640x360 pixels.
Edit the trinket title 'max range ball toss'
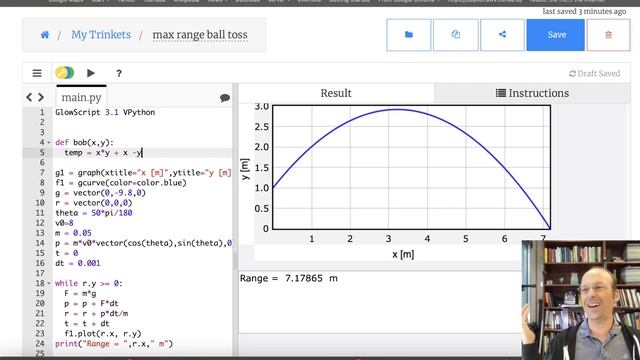(x=200, y=35)
